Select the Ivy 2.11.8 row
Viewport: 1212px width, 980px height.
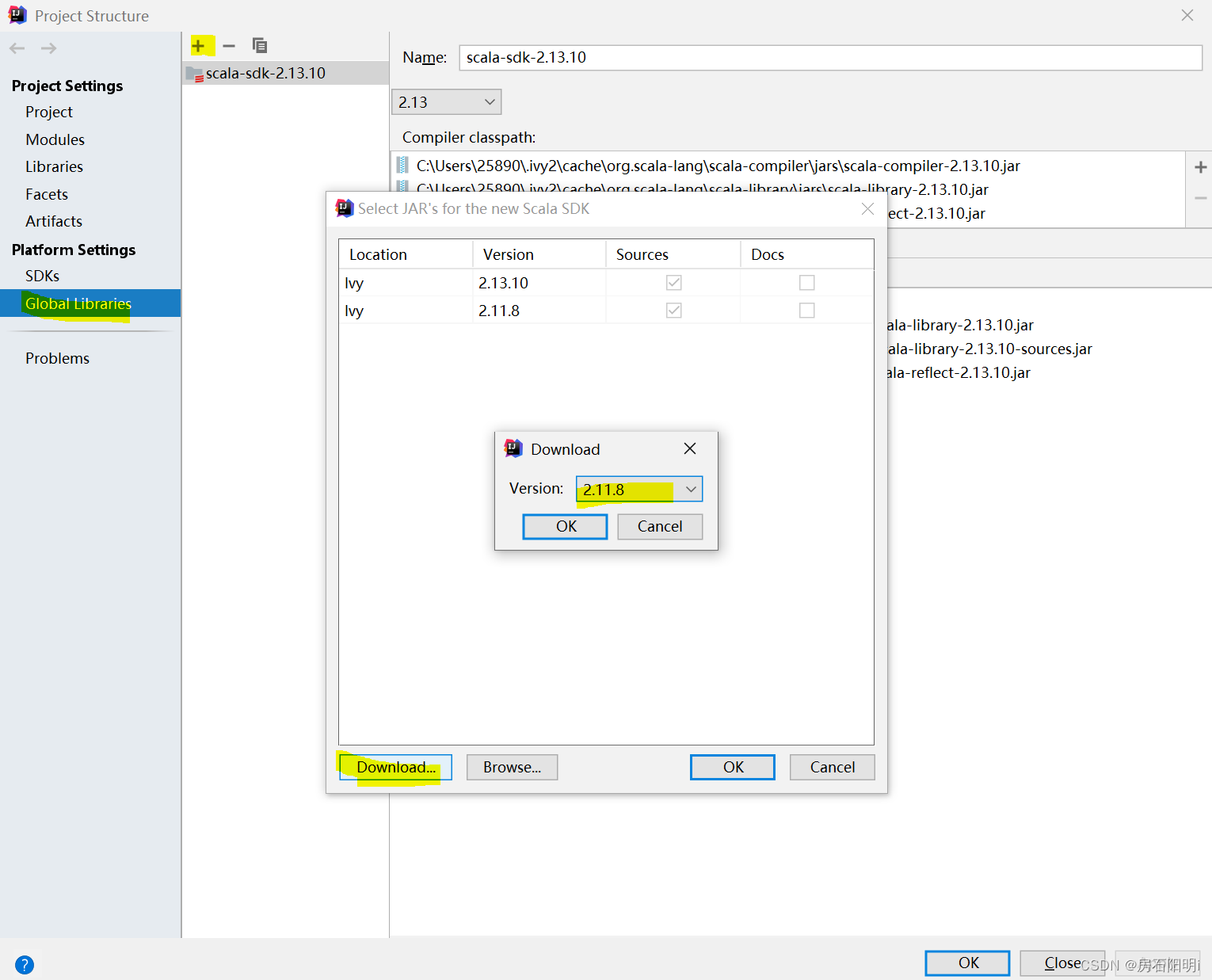[x=606, y=311]
